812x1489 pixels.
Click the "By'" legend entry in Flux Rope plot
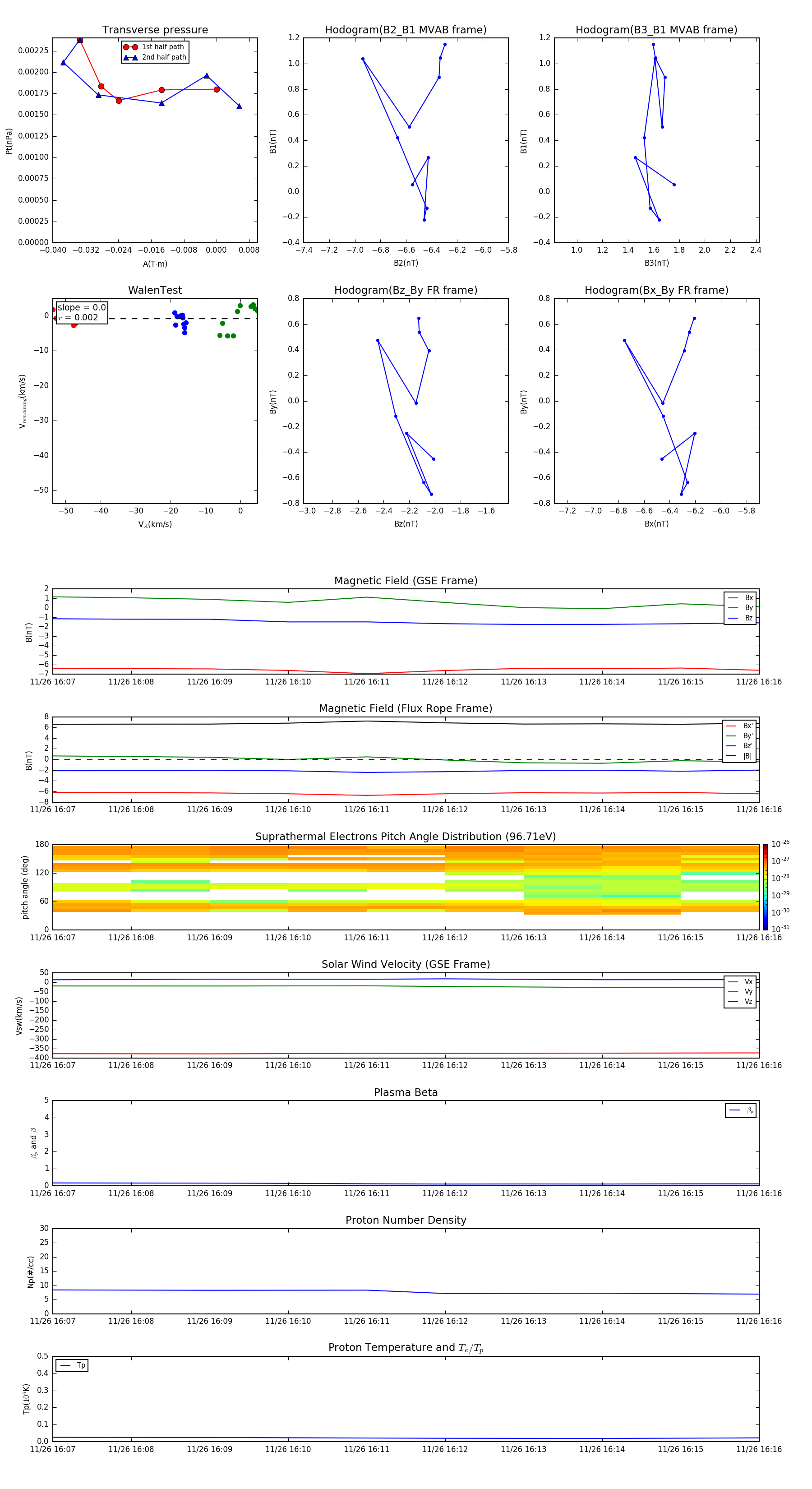point(739,736)
